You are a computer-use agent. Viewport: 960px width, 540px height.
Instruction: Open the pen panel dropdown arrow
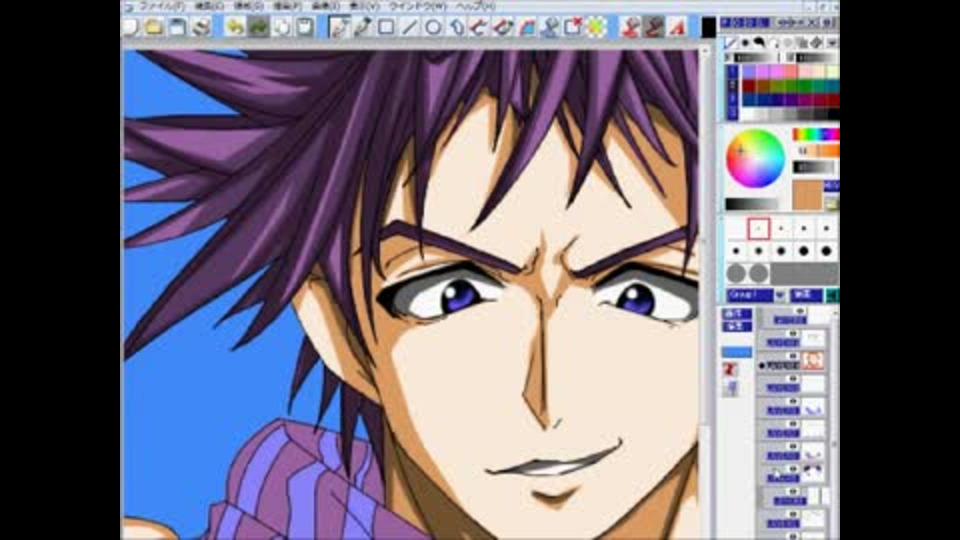[832, 43]
